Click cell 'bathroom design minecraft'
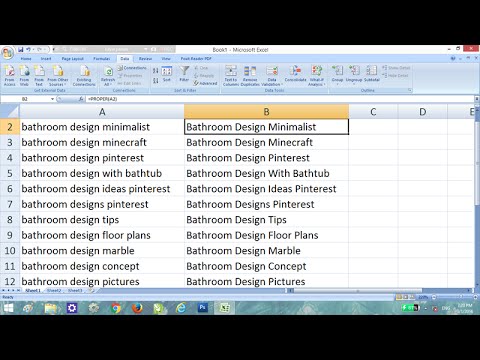This screenshot has width=480, height=360. click(102, 142)
